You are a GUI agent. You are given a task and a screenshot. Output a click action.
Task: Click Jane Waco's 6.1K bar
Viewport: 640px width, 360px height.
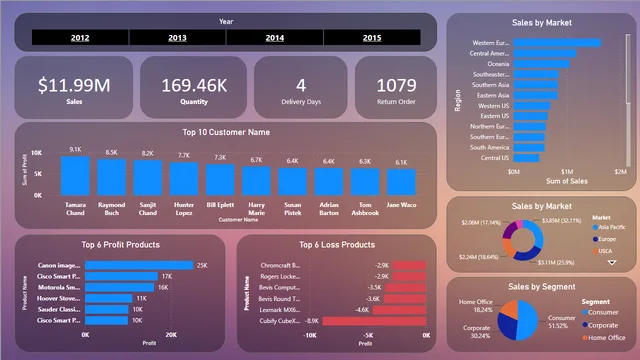pyautogui.click(x=401, y=182)
